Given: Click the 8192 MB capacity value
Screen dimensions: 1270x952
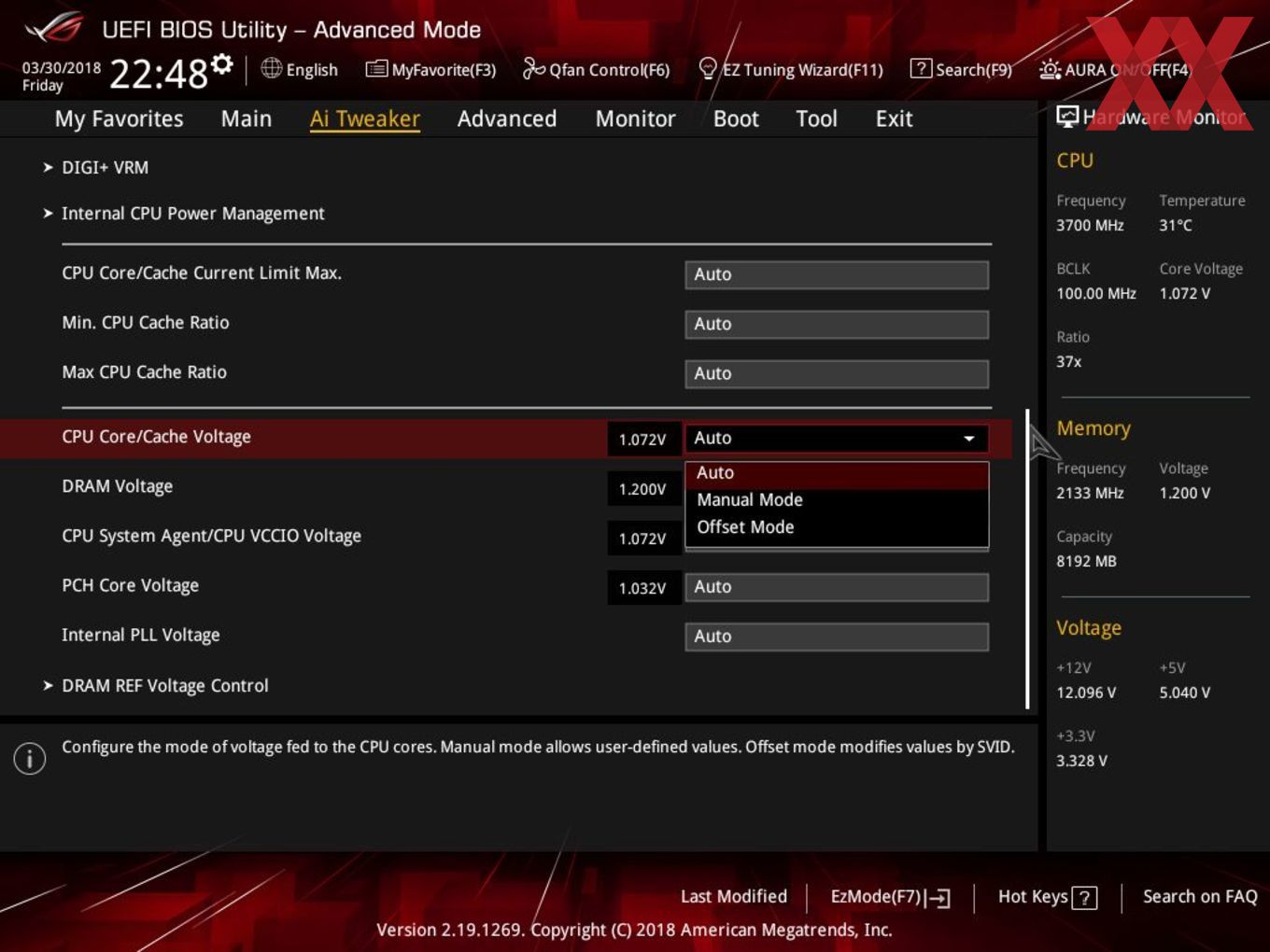Looking at the screenshot, I should coord(1086,561).
